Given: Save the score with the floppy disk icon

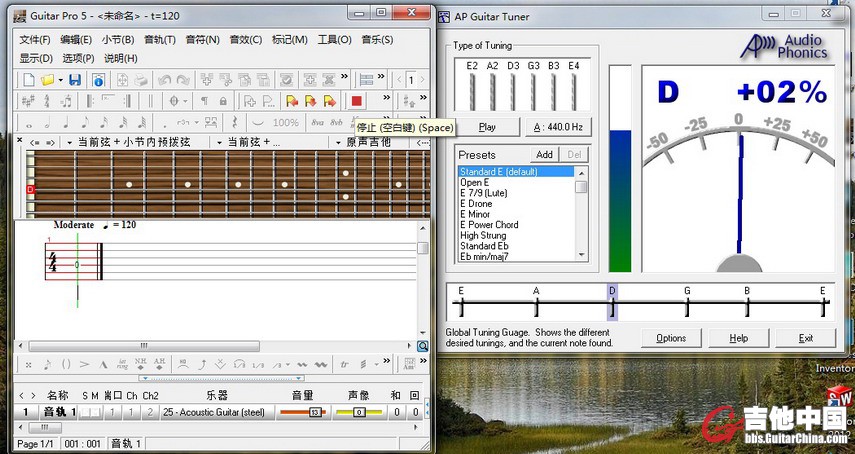Looking at the screenshot, I should [75, 80].
